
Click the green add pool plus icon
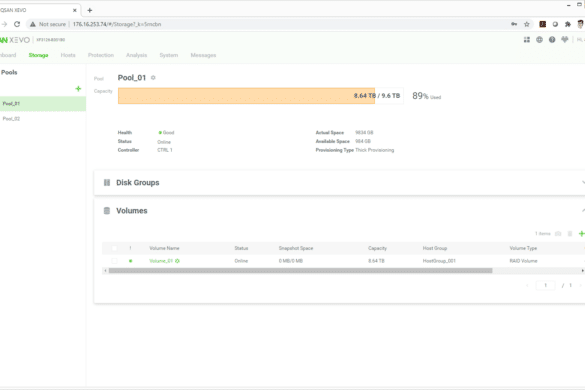pyautogui.click(x=78, y=89)
